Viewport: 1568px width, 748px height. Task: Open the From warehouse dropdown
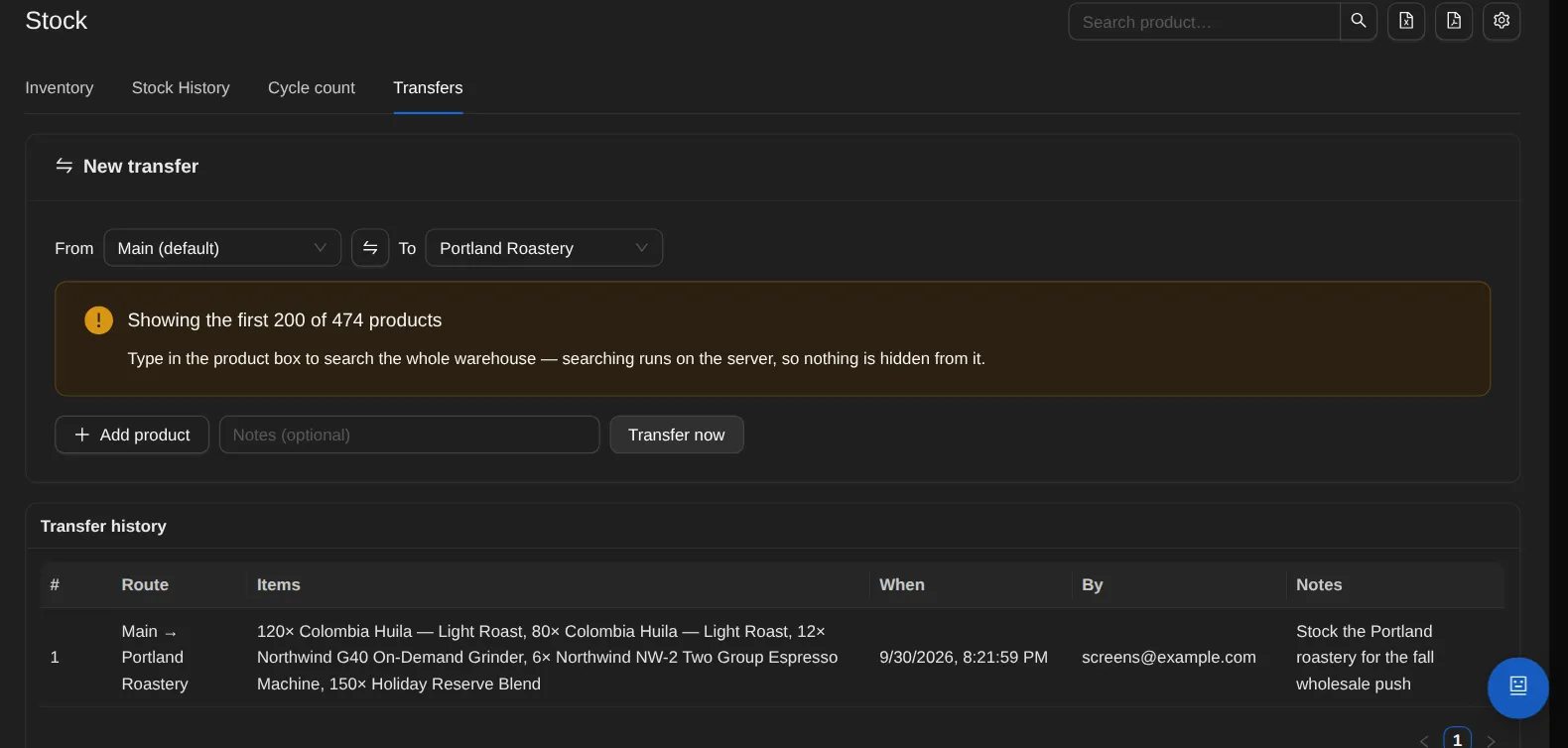coord(222,248)
